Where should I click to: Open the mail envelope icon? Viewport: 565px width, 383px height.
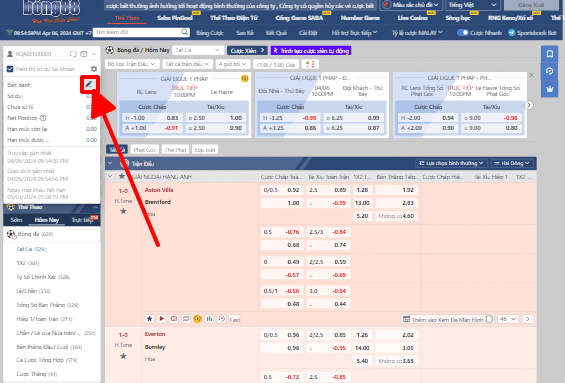point(84,54)
